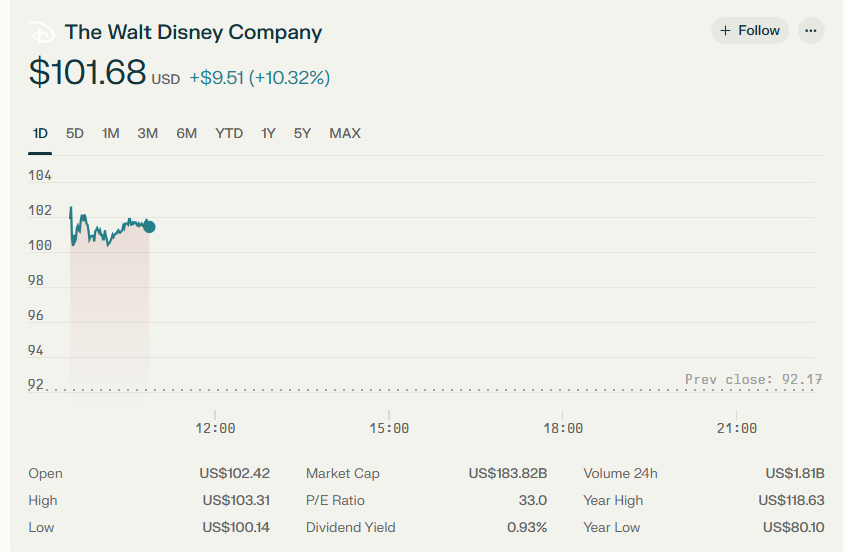Click the Open value US$102.42

pos(235,473)
